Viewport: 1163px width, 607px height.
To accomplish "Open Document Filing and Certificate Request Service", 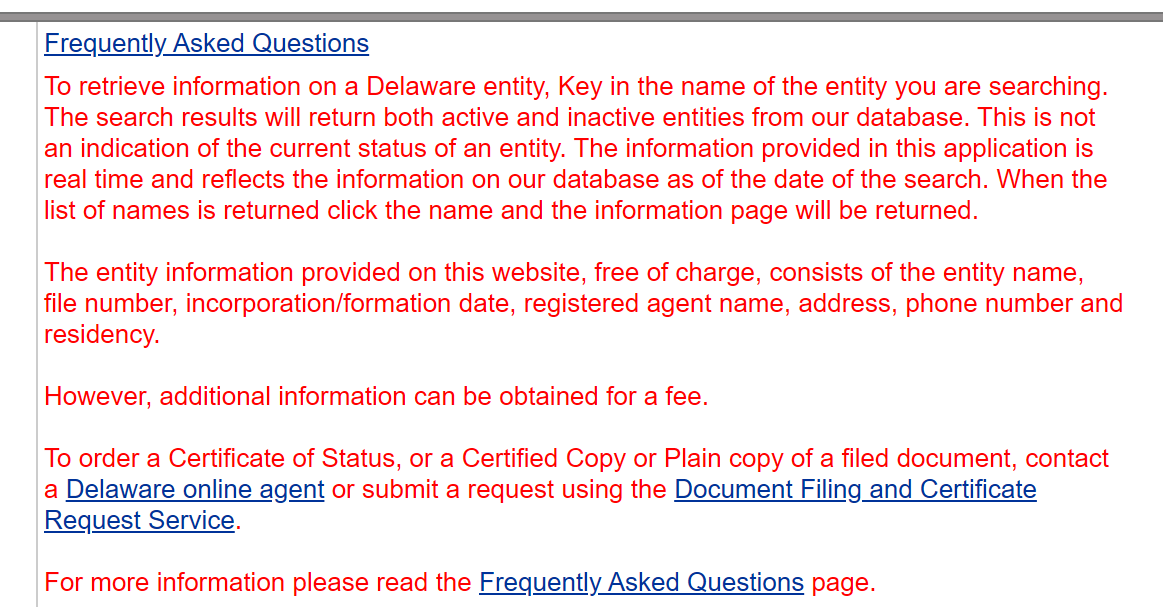I will click(855, 490).
